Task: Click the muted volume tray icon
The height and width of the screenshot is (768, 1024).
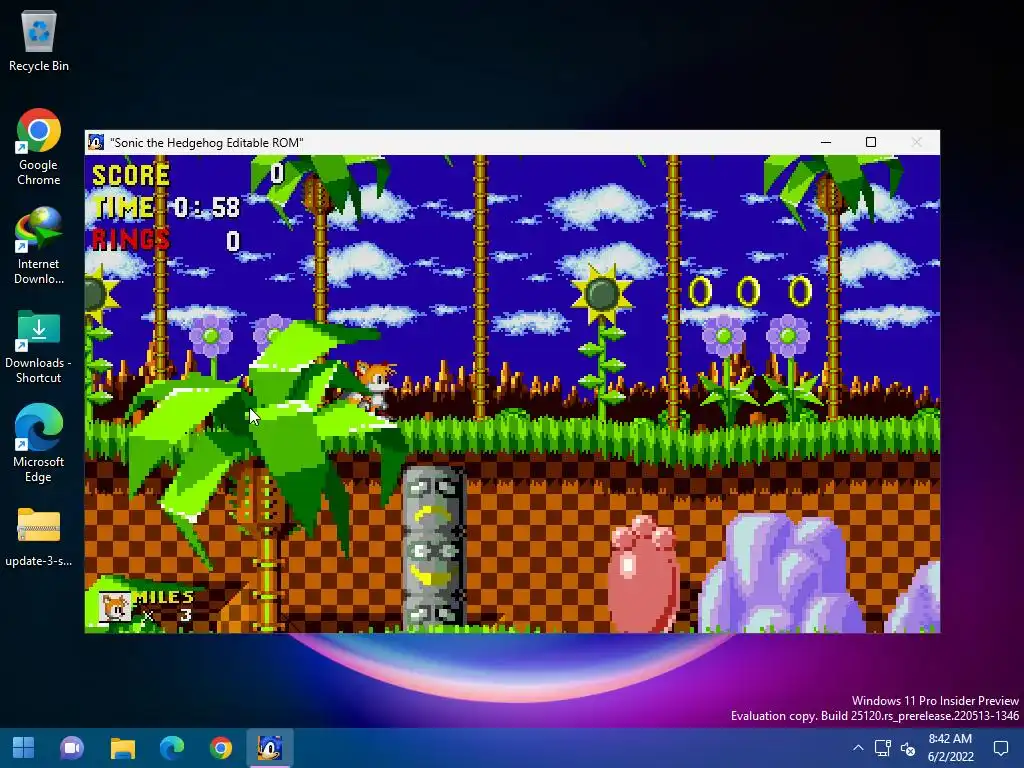Action: tap(908, 748)
